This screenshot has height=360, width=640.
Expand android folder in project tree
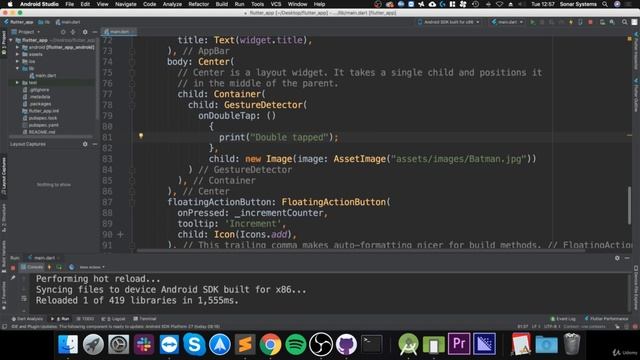[18, 47]
